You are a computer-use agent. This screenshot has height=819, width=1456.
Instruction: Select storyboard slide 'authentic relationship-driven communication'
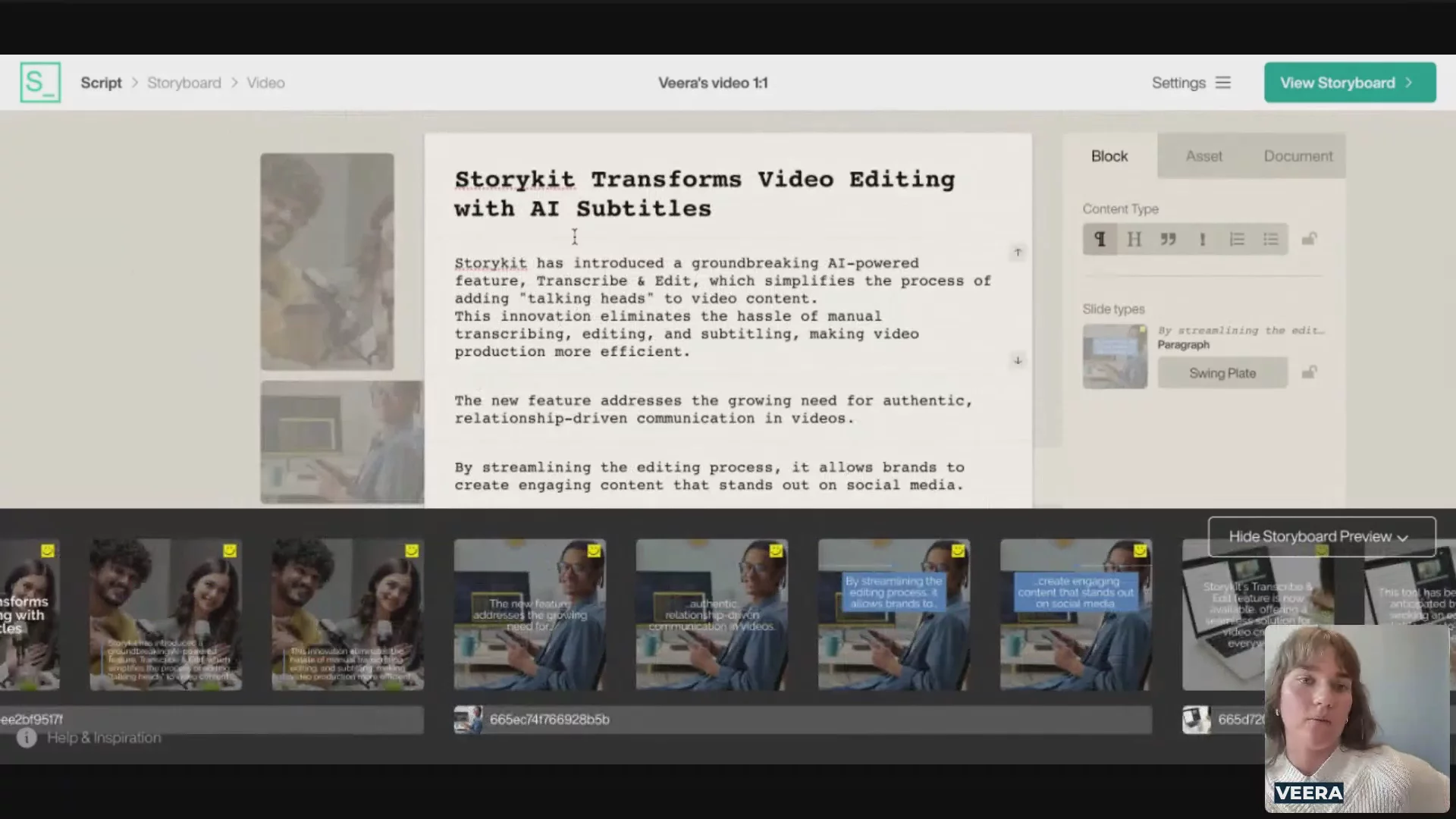tap(712, 615)
